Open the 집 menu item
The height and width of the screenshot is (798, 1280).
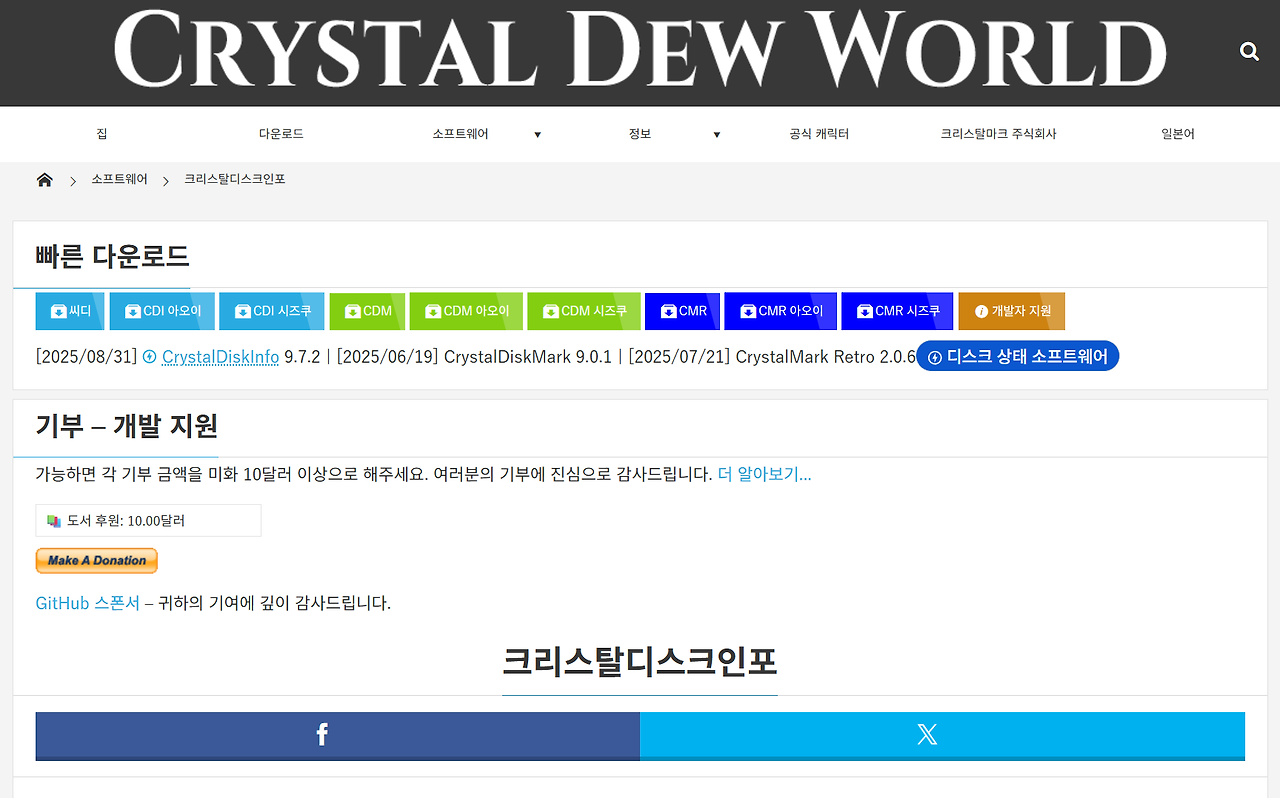[x=102, y=134]
